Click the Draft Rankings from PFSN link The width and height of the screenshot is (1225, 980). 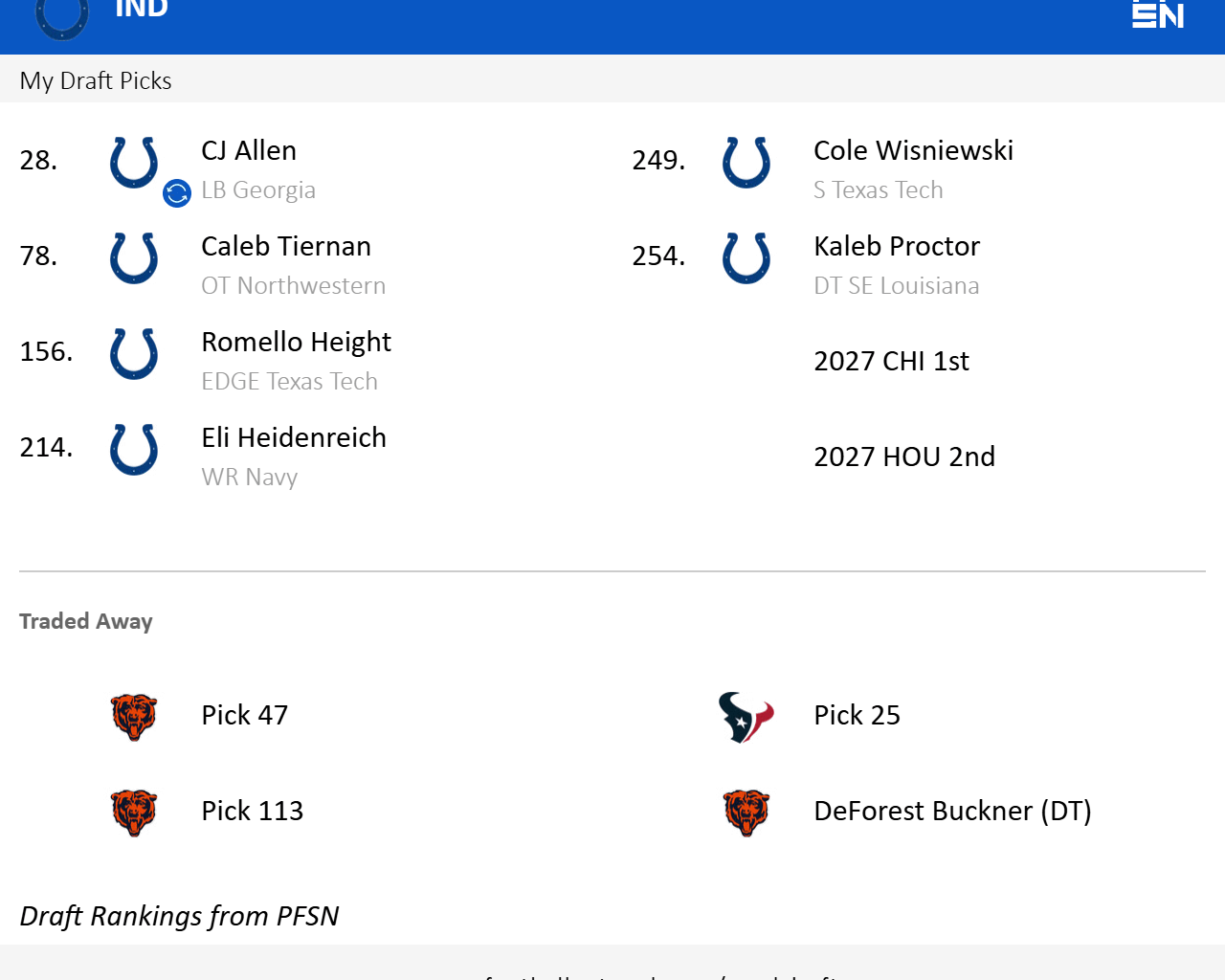pyautogui.click(x=179, y=915)
